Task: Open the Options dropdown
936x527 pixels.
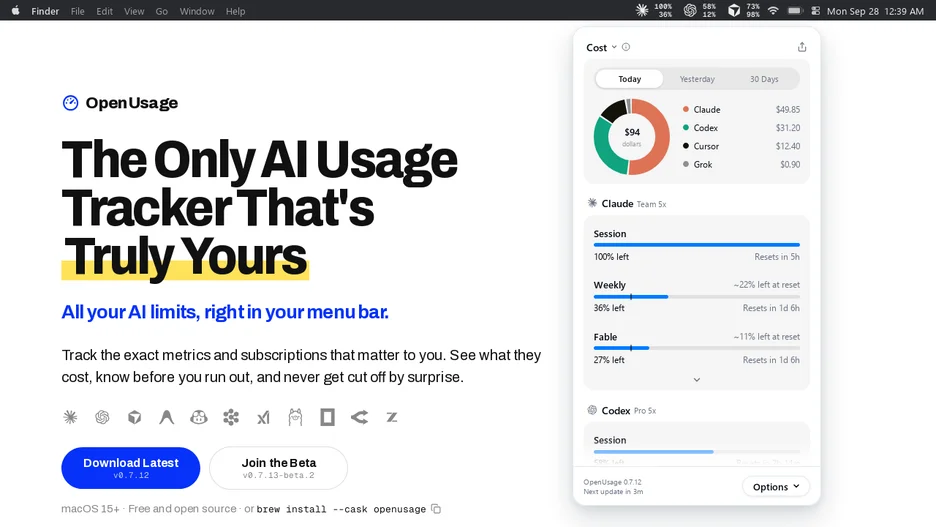Action: tap(775, 486)
